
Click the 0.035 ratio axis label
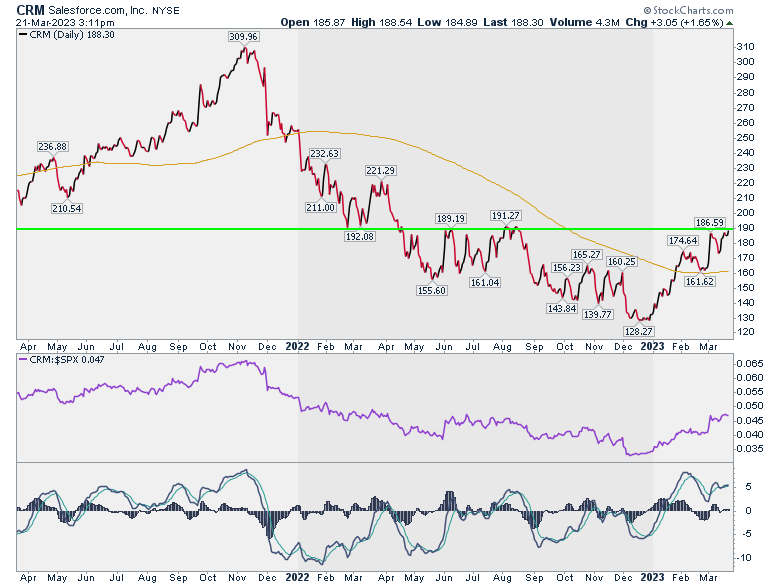pyautogui.click(x=750, y=449)
